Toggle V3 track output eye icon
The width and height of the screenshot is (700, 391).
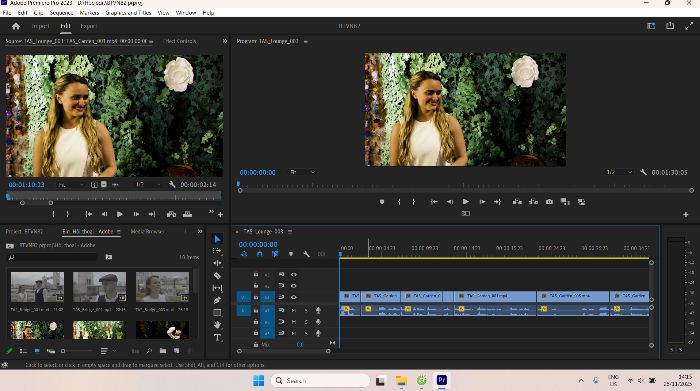[x=294, y=275]
